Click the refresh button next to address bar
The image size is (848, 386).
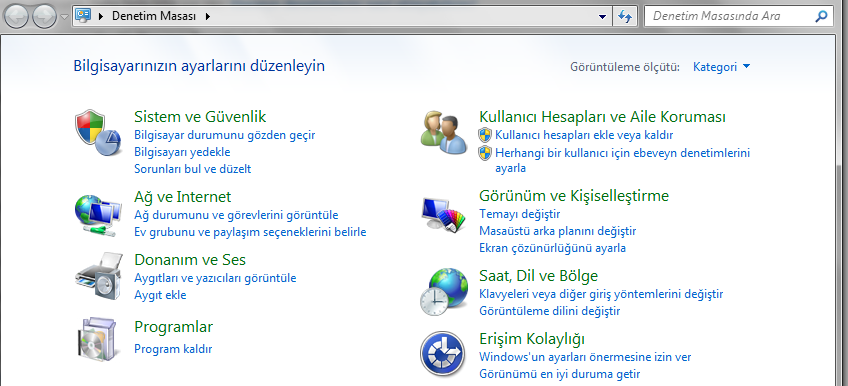pyautogui.click(x=625, y=16)
